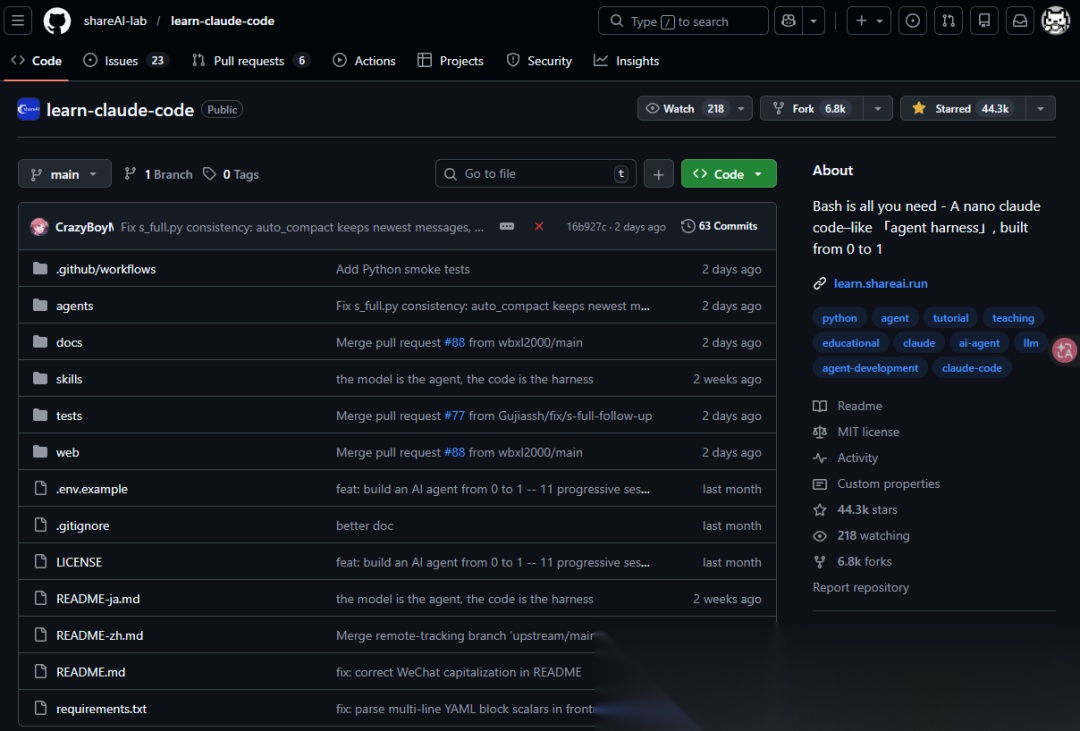Open the Insights tab
Screen dimensions: 1080x731
[627, 61]
